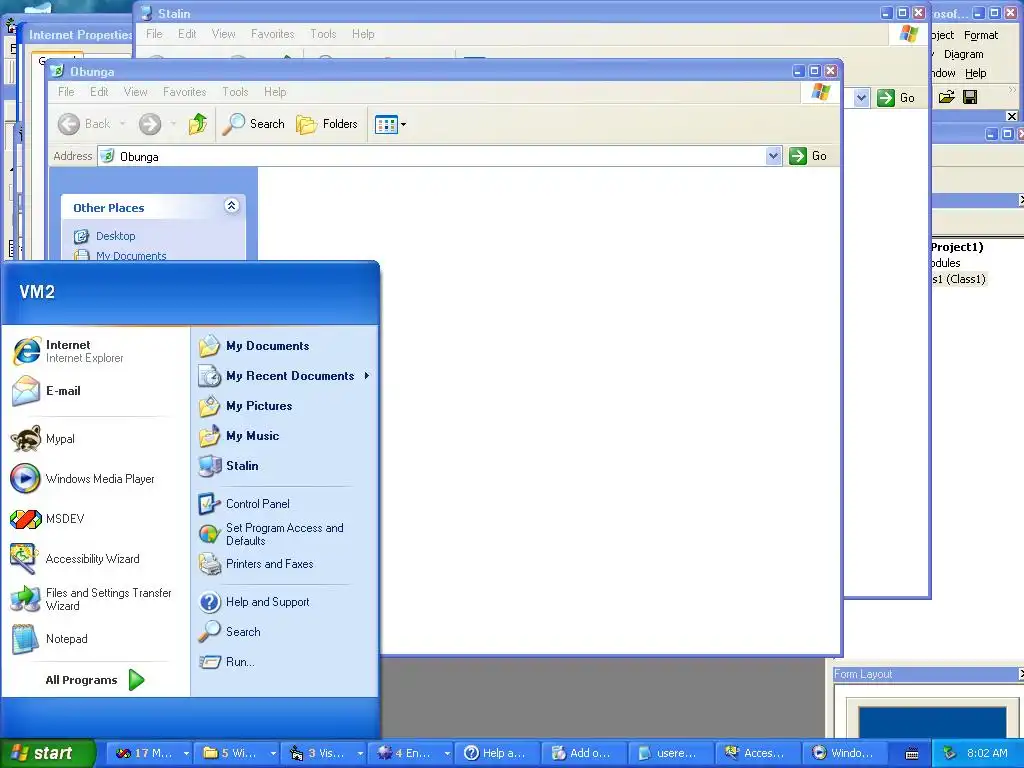
Task: Open Favorites menu in the Stalin window
Action: 273,34
